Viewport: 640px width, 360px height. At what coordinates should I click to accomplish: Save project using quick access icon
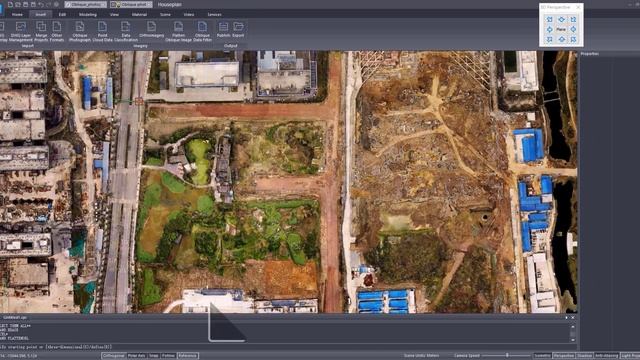tap(26, 4)
